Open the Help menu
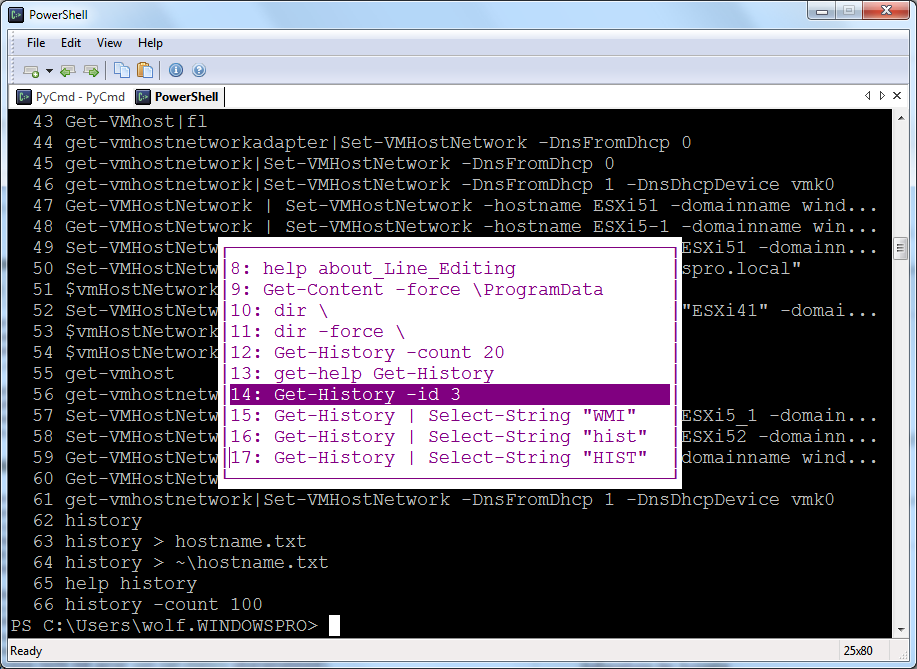The height and width of the screenshot is (669, 917). 150,43
